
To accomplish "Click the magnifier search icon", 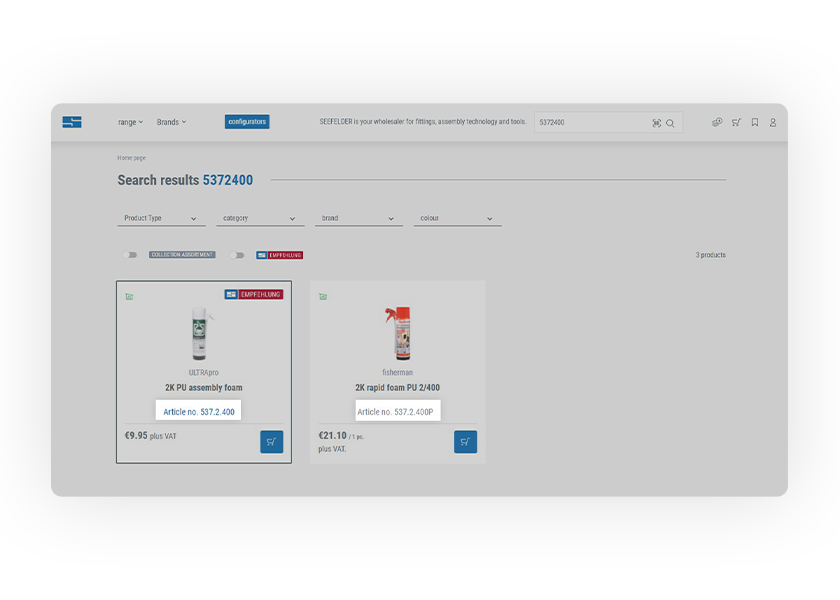I will pyautogui.click(x=670, y=123).
